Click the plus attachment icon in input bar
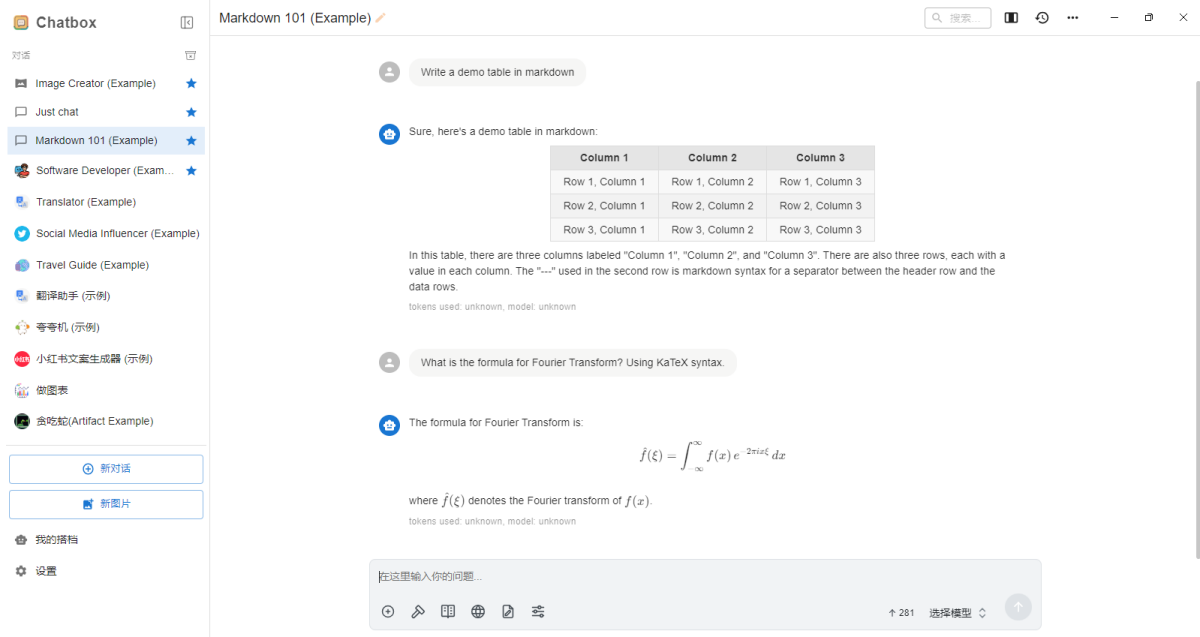 388,612
